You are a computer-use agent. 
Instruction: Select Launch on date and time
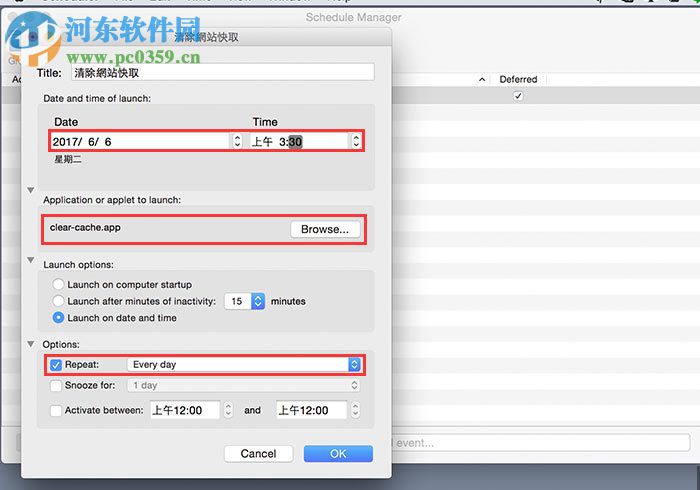(58, 318)
